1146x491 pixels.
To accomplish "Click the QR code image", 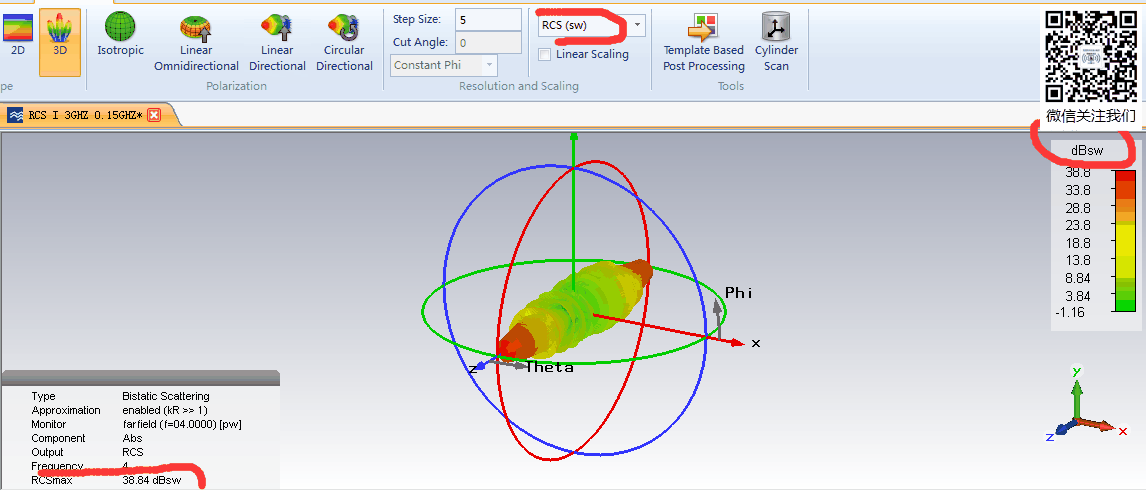I will tap(1091, 57).
